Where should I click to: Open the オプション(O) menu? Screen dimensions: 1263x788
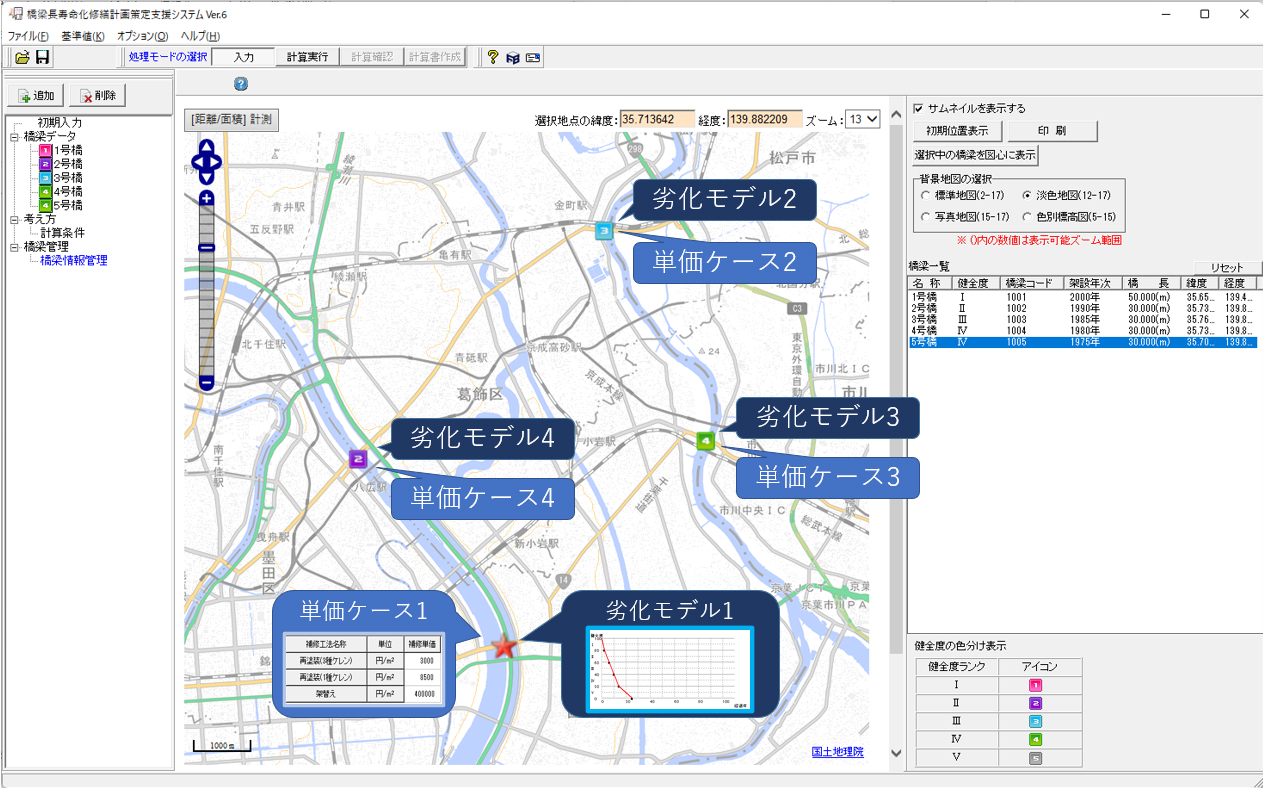143,35
